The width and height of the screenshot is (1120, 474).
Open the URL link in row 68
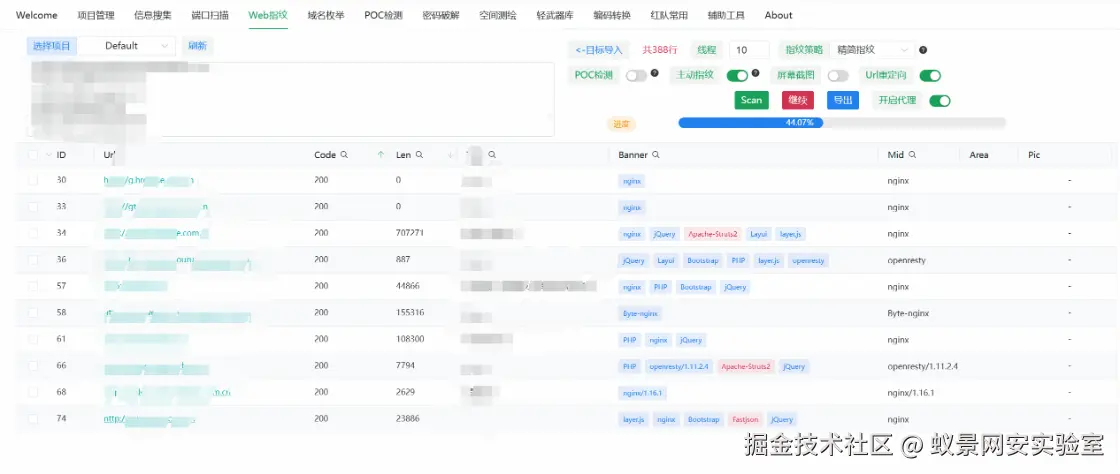click(x=167, y=393)
